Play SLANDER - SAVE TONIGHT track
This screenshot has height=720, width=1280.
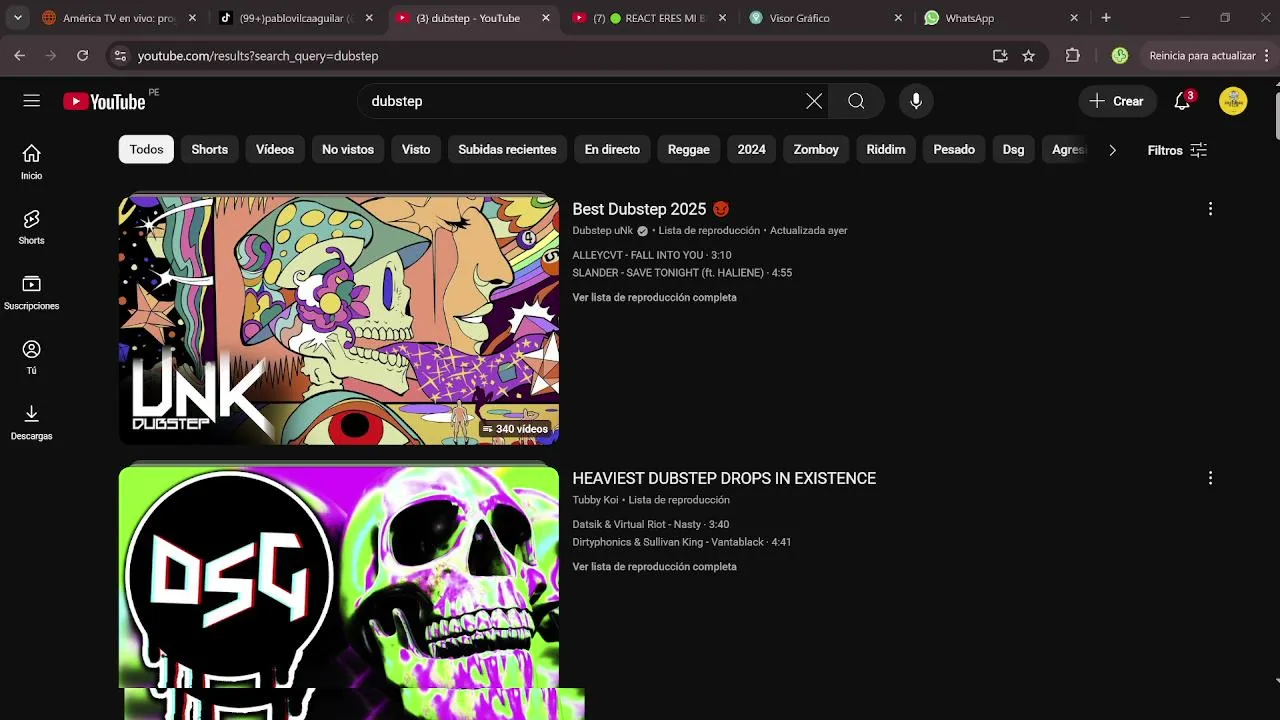tap(682, 273)
